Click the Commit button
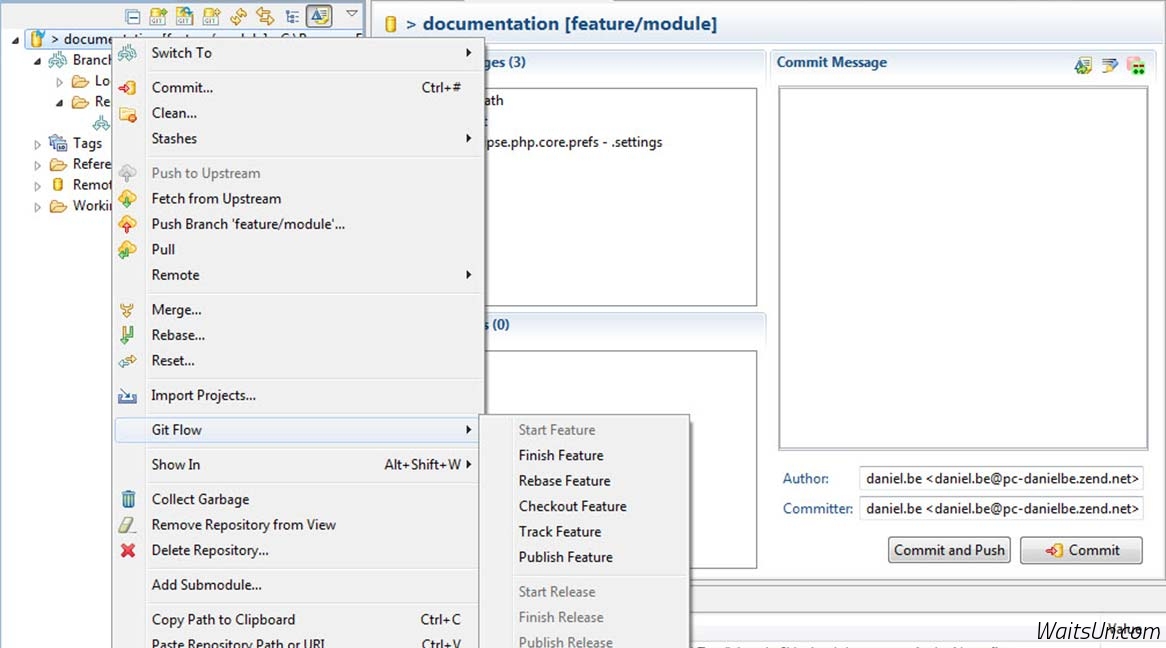Image resolution: width=1166 pixels, height=648 pixels. (1081, 550)
